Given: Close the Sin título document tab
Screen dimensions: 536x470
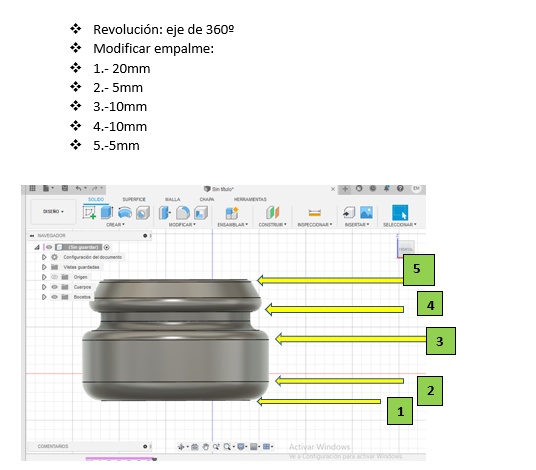Looking at the screenshot, I should tap(333, 189).
